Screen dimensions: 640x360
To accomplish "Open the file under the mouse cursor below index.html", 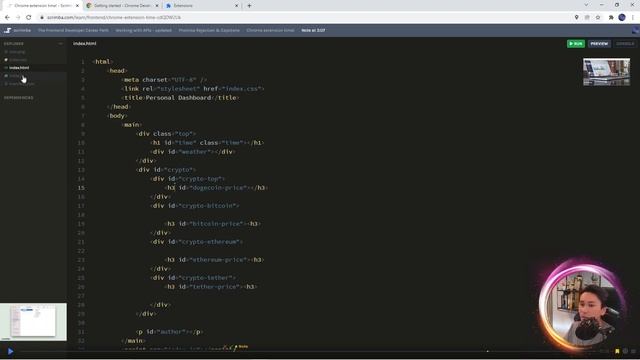I will (x=33, y=76).
